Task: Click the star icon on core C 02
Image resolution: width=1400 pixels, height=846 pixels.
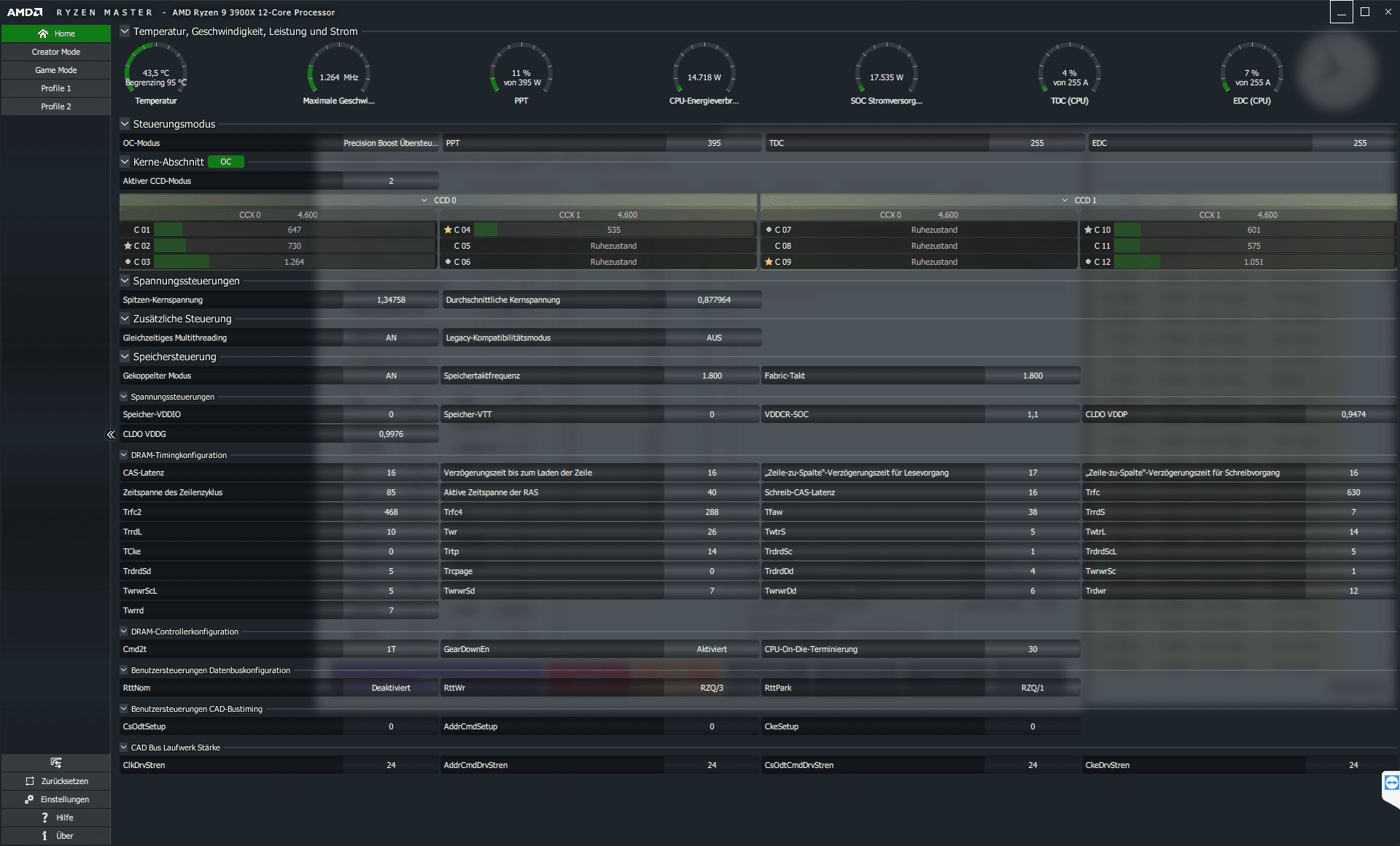Action: pos(128,246)
